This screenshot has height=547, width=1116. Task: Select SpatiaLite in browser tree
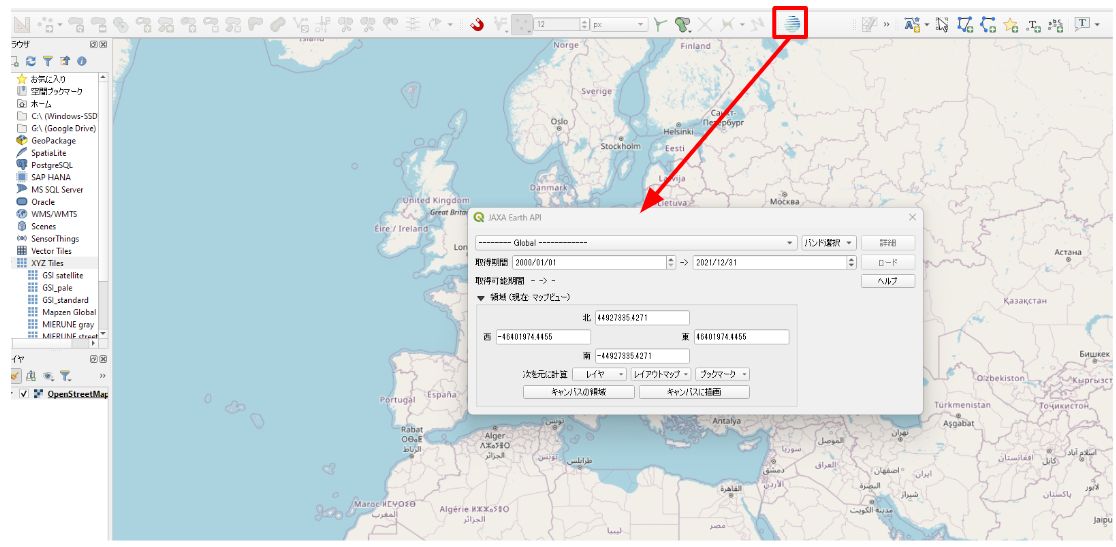48,153
